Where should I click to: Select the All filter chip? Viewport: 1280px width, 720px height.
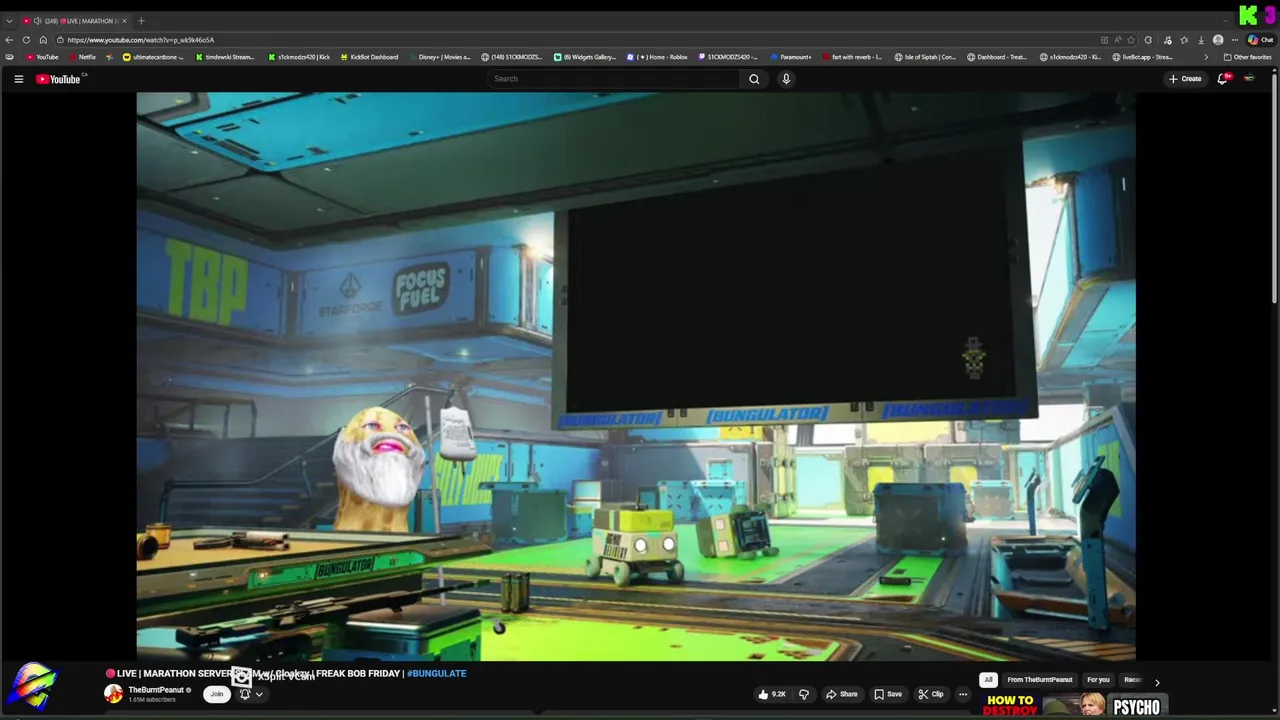tap(988, 680)
